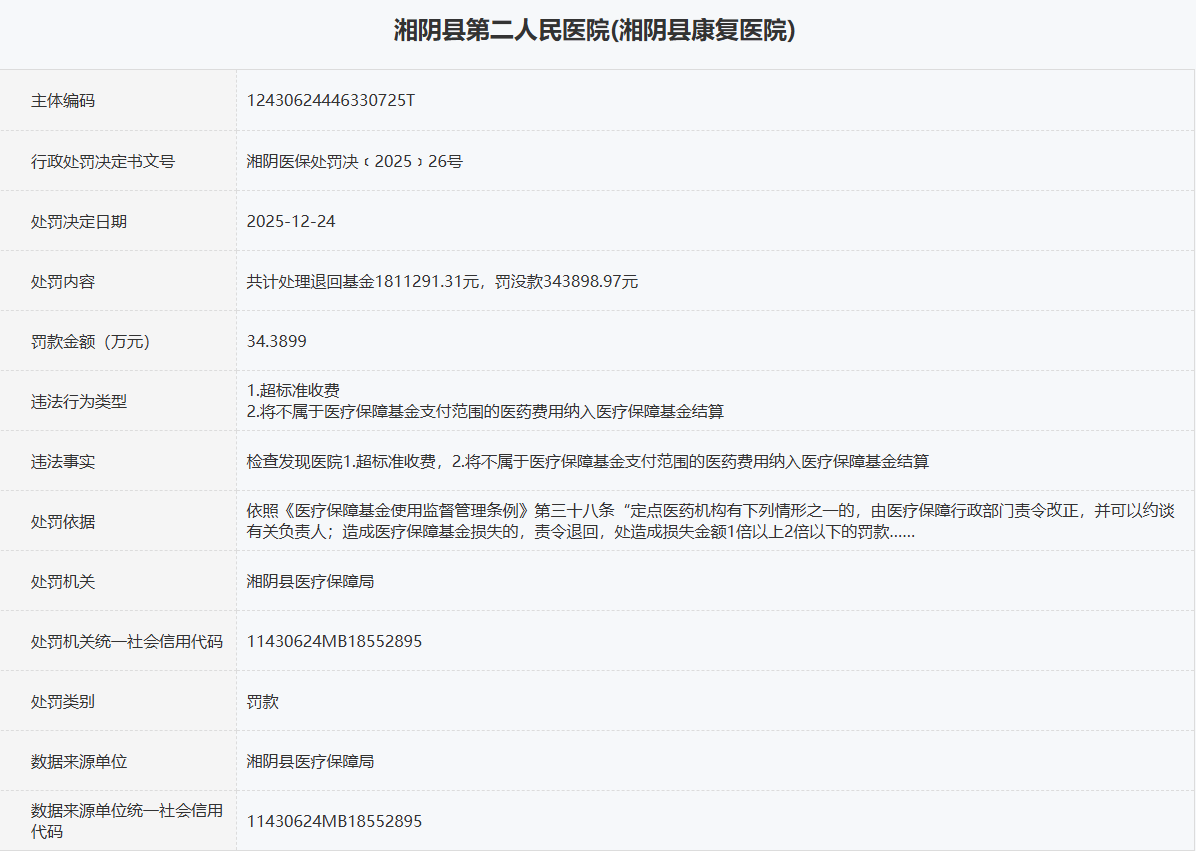Click the 处罚依据 row label
The image size is (1196, 851).
pos(63,522)
